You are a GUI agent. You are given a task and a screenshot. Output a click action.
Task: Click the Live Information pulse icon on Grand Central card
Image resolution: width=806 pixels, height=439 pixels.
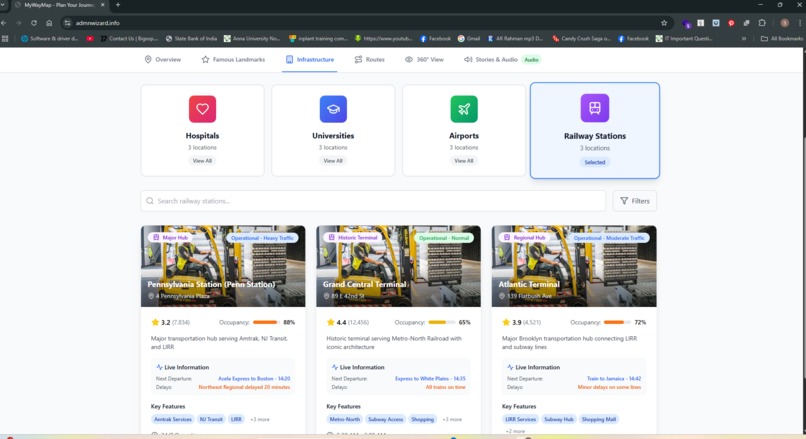pyautogui.click(x=335, y=367)
